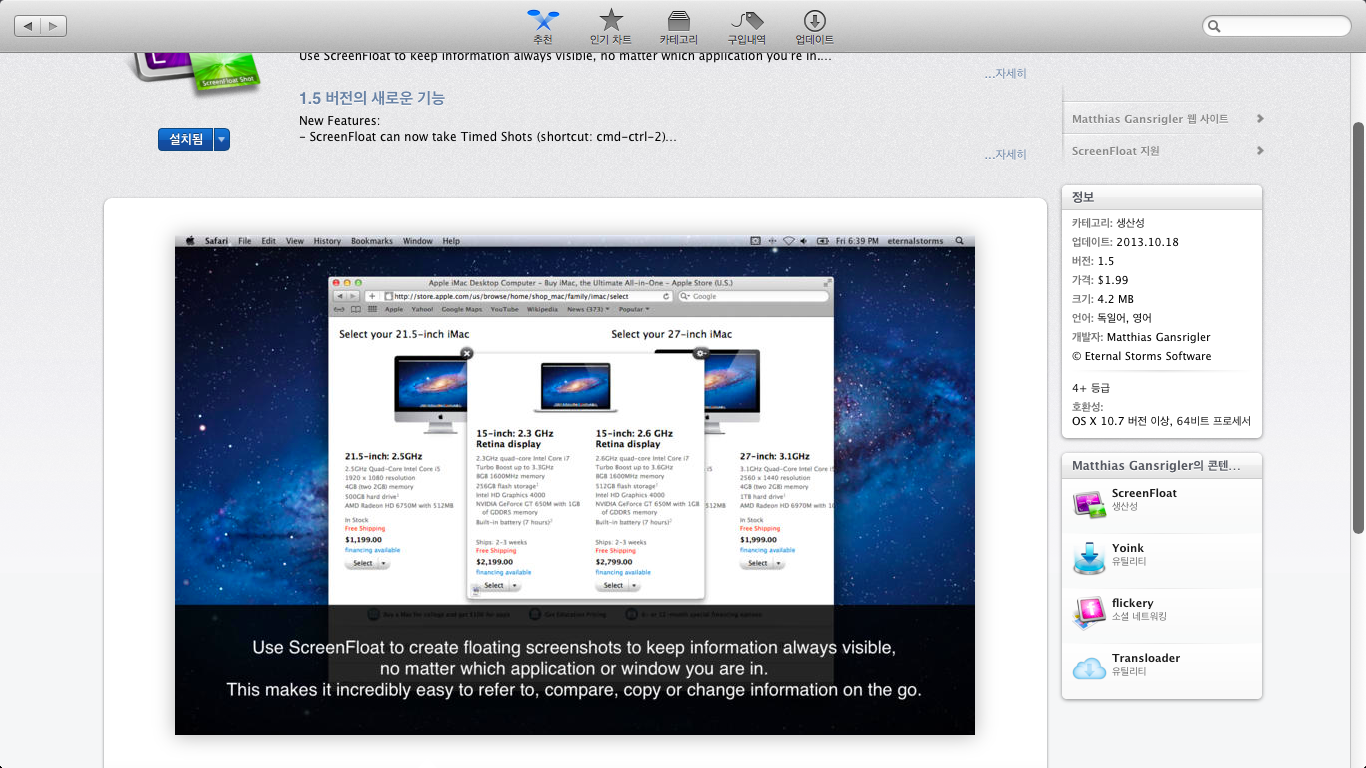Click the 설치됨 (Installed) button
The height and width of the screenshot is (768, 1366).
(x=186, y=140)
